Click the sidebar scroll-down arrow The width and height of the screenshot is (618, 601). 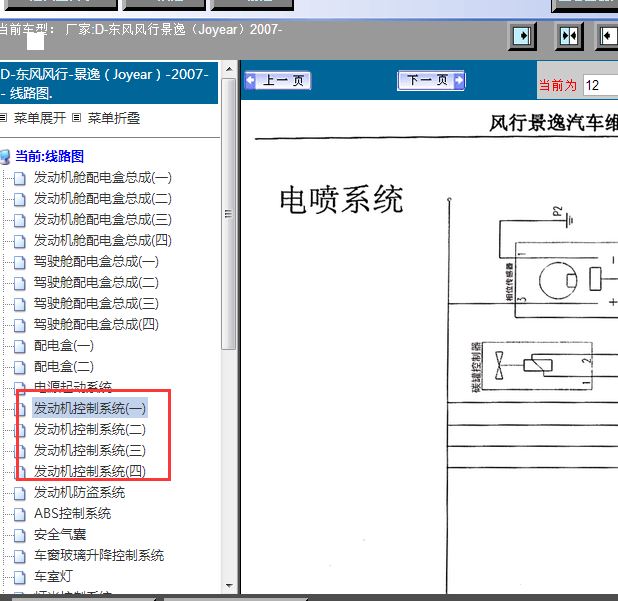(x=228, y=587)
